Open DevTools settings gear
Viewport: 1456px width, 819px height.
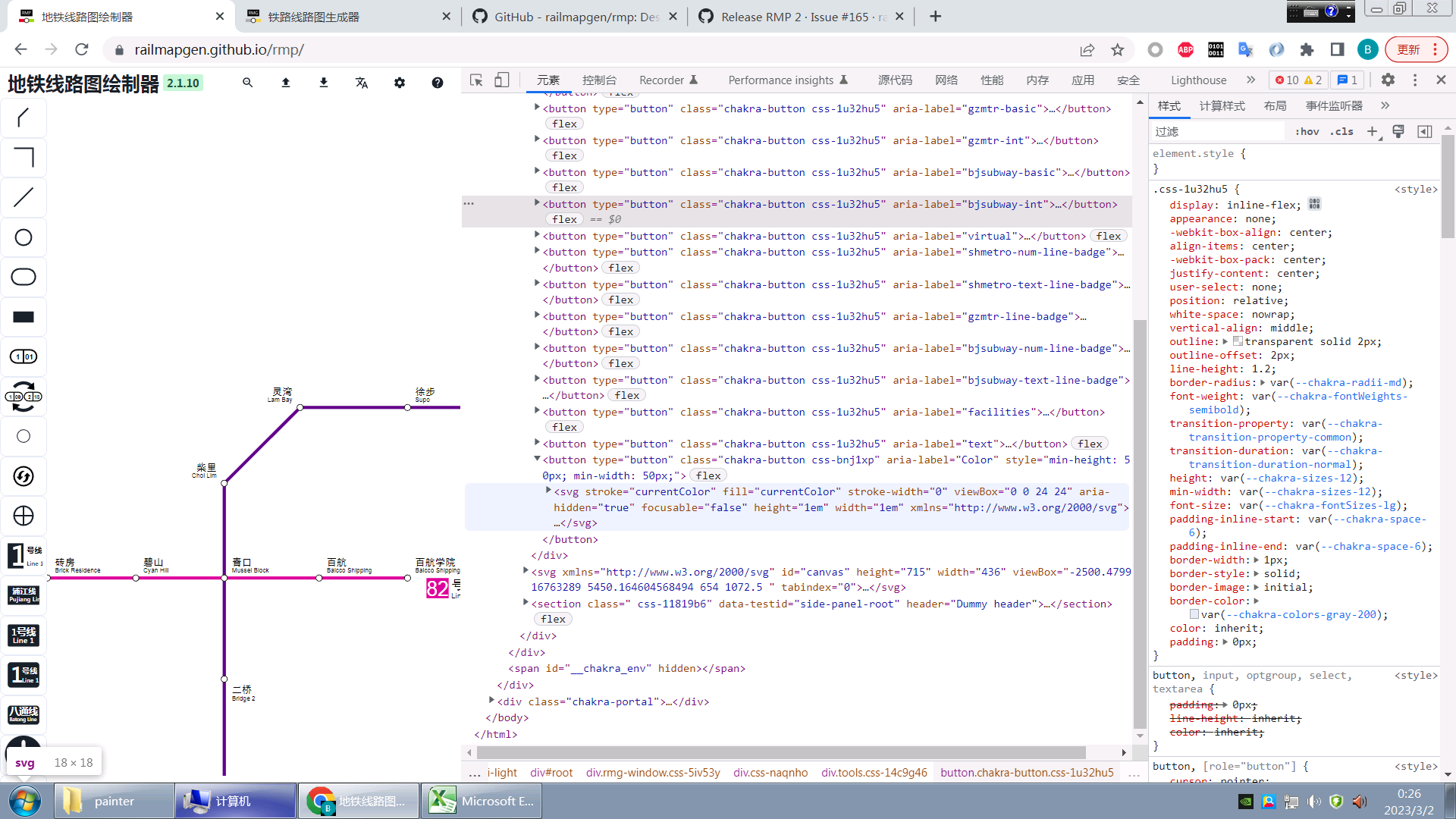click(1388, 80)
